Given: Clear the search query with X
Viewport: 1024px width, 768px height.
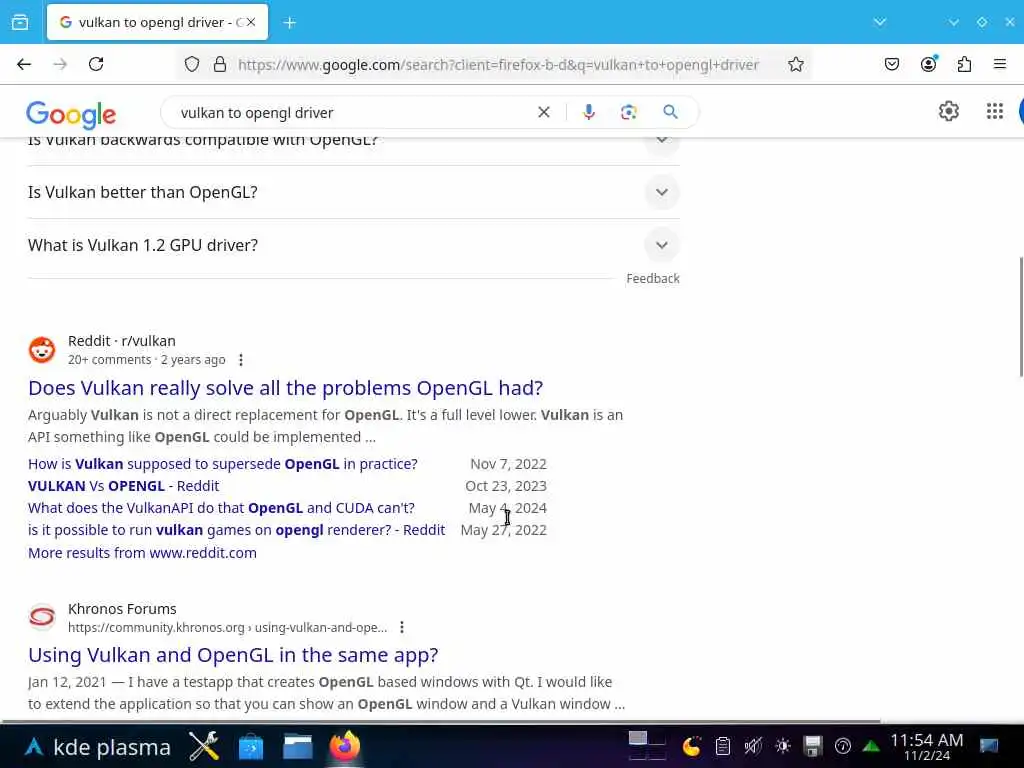Looking at the screenshot, I should coord(543,112).
